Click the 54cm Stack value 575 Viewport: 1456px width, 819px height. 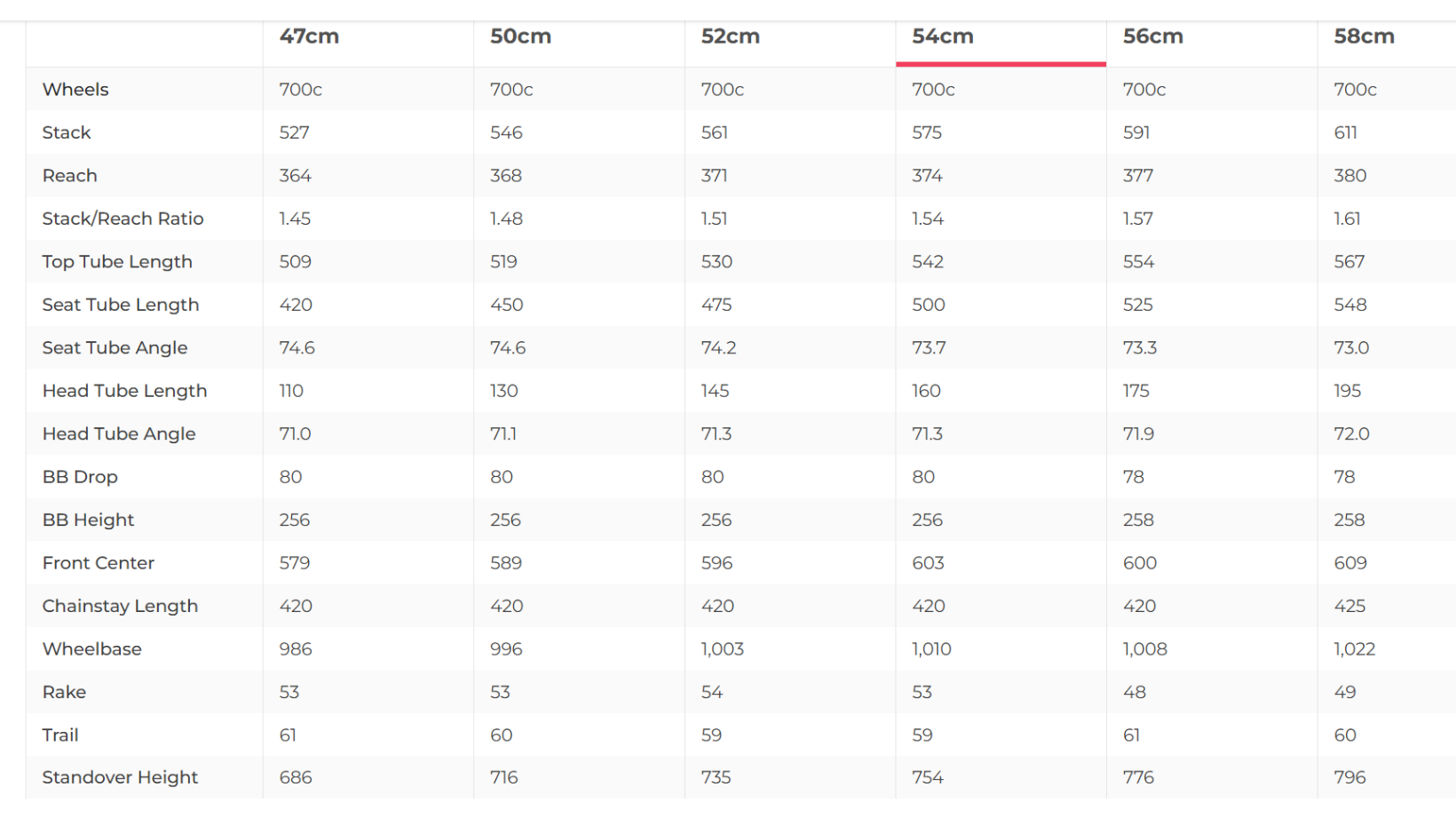click(927, 132)
